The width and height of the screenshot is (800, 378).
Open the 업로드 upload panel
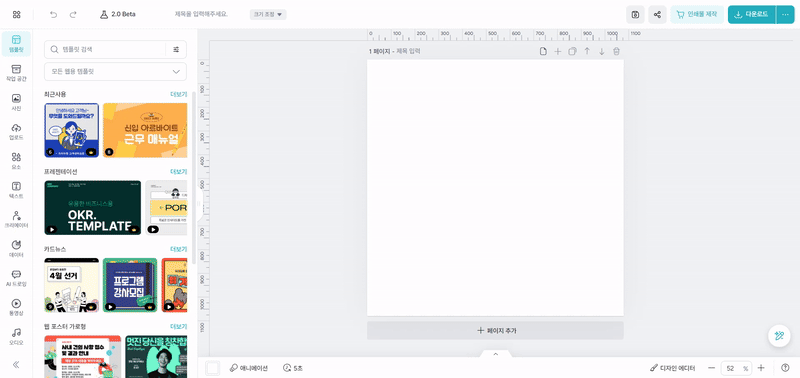tap(16, 132)
